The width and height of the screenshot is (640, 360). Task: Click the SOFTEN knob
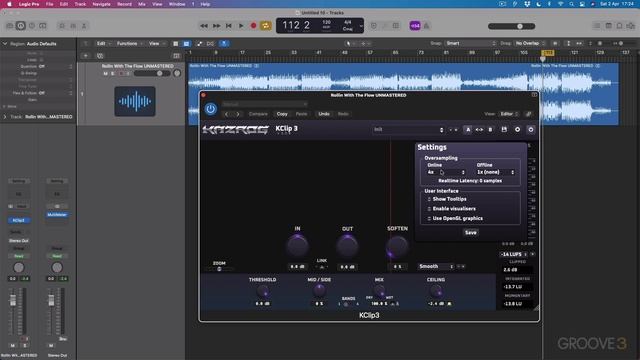[x=397, y=247]
